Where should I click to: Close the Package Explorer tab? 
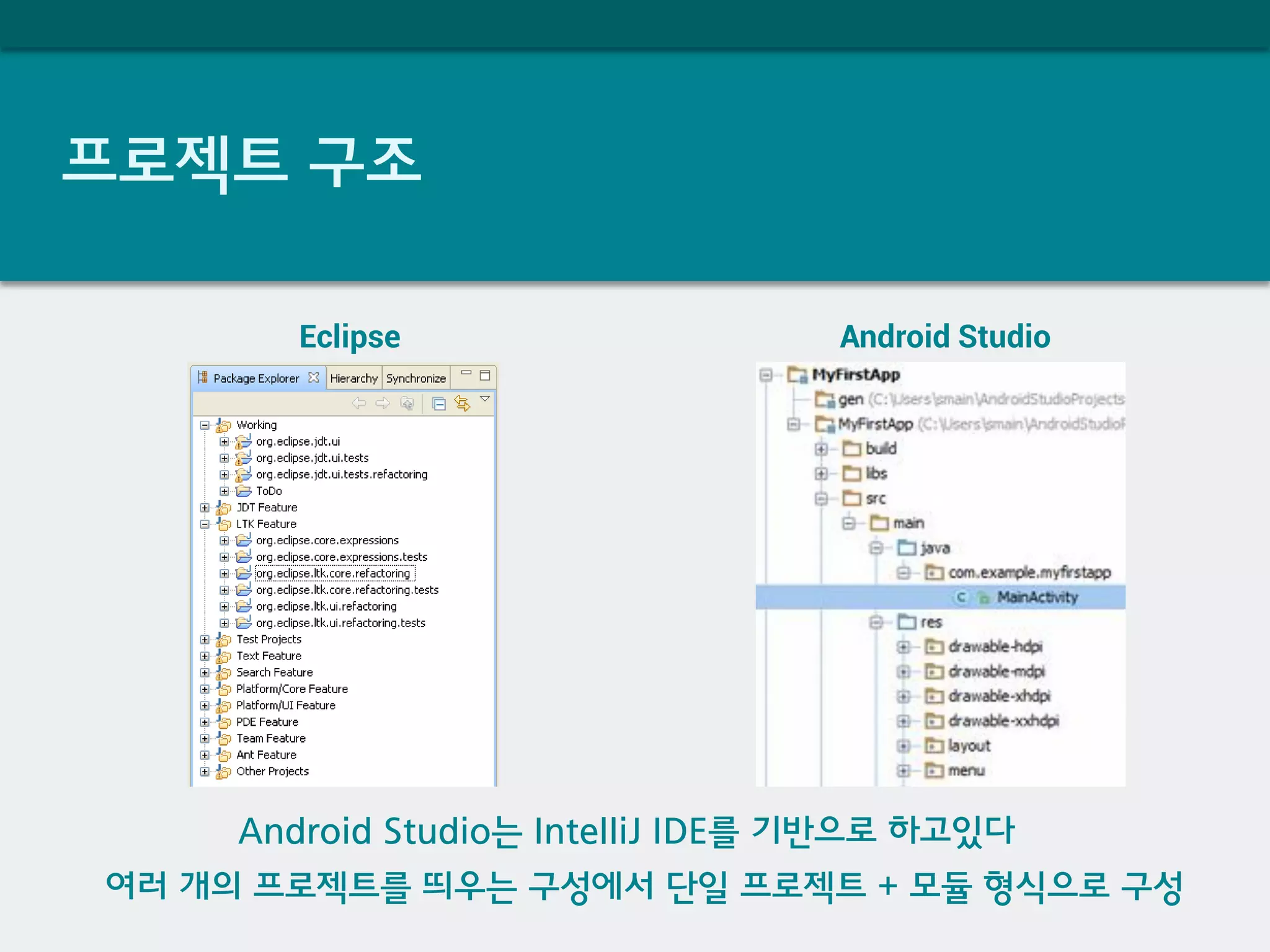[x=314, y=377]
